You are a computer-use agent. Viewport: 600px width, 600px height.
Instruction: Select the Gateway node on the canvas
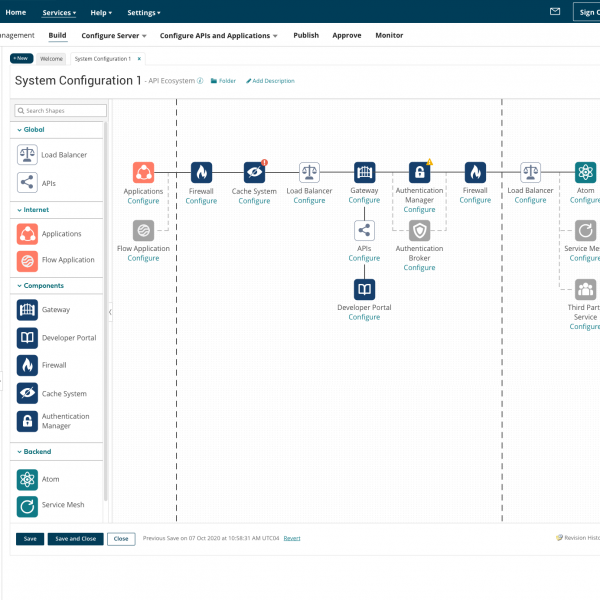point(364,173)
